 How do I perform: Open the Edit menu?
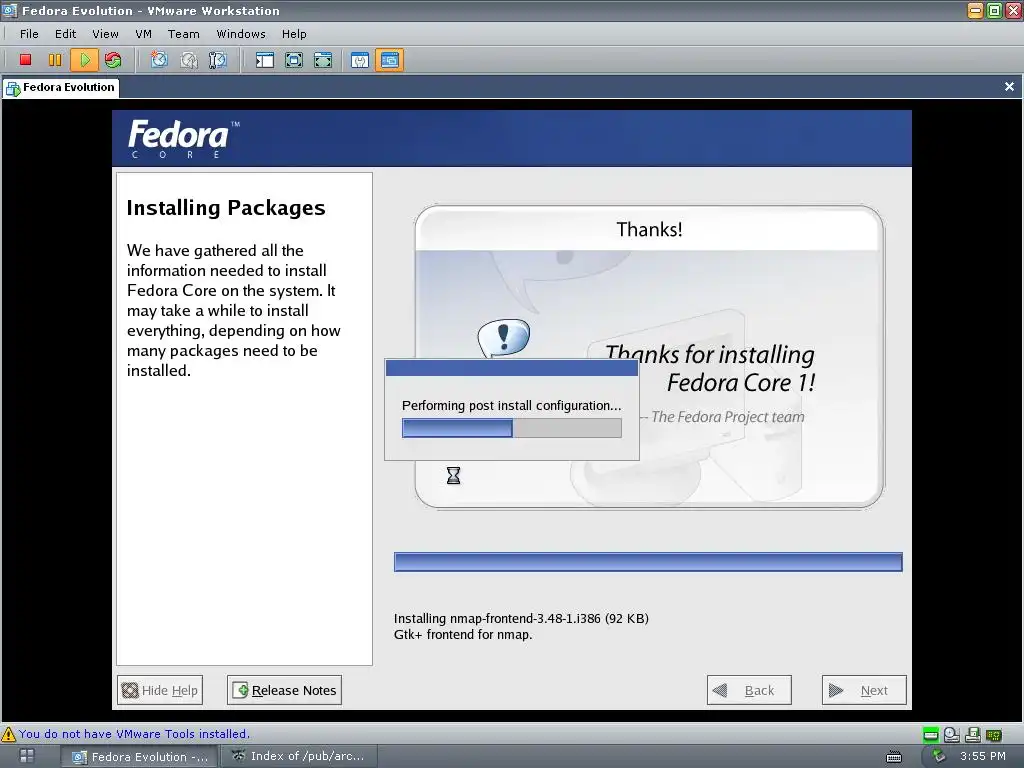[x=65, y=34]
